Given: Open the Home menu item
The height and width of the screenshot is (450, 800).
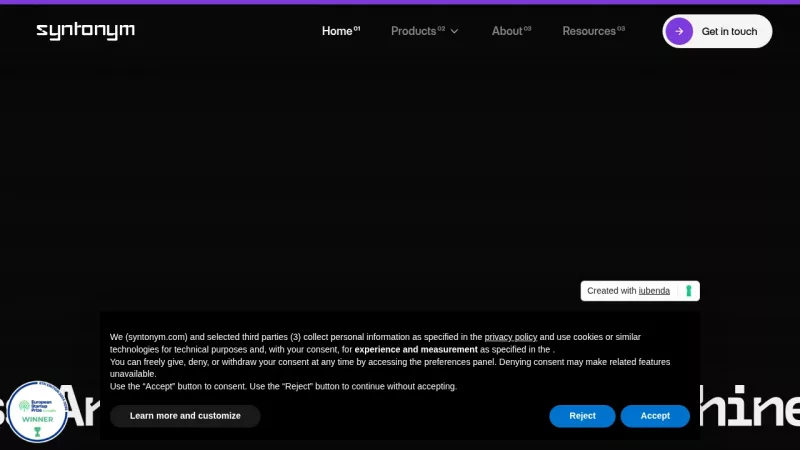Looking at the screenshot, I should coord(341,31).
